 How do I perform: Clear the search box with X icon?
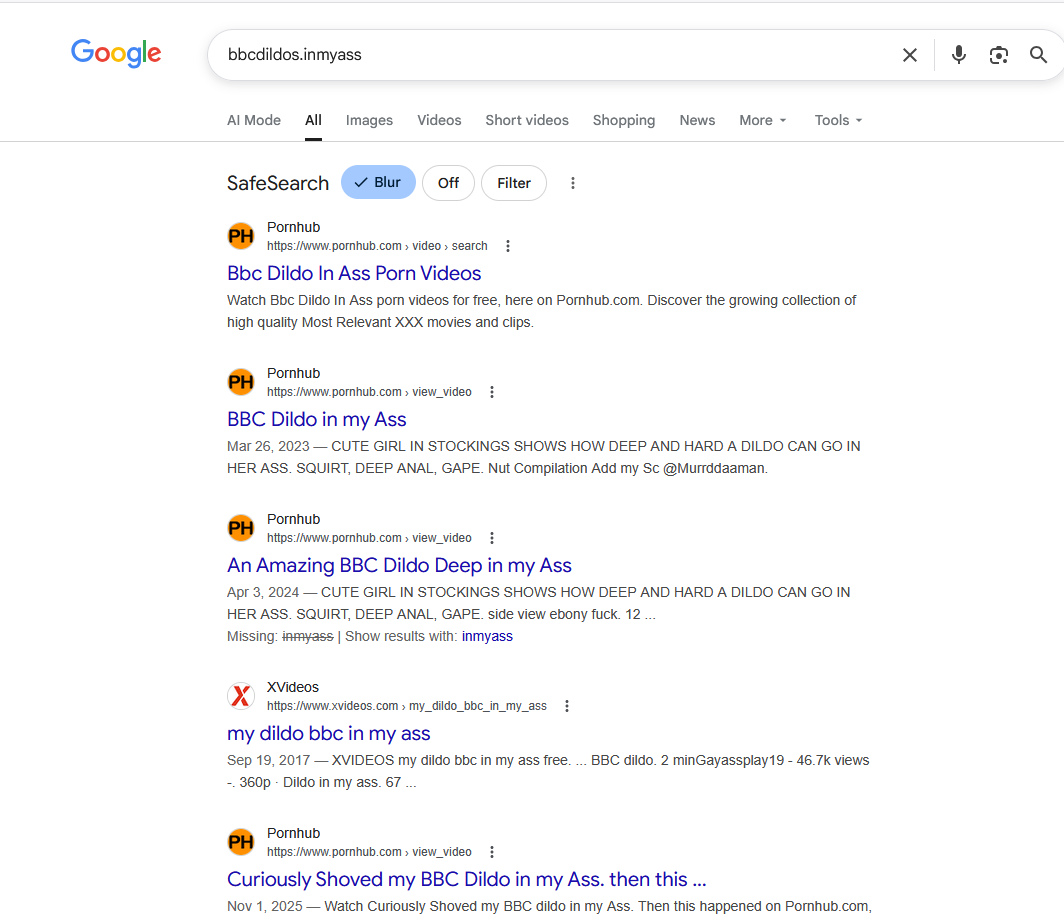(910, 55)
